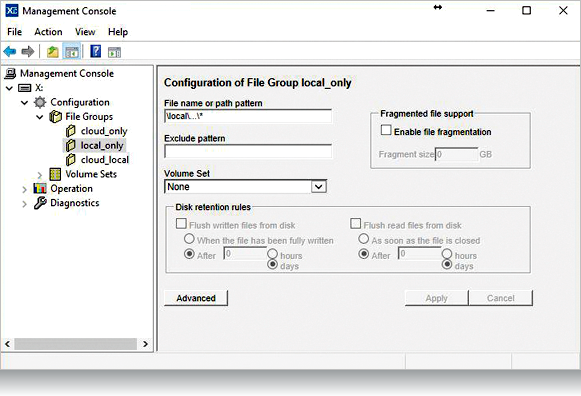Select After radio under Flush read files

pos(364,254)
